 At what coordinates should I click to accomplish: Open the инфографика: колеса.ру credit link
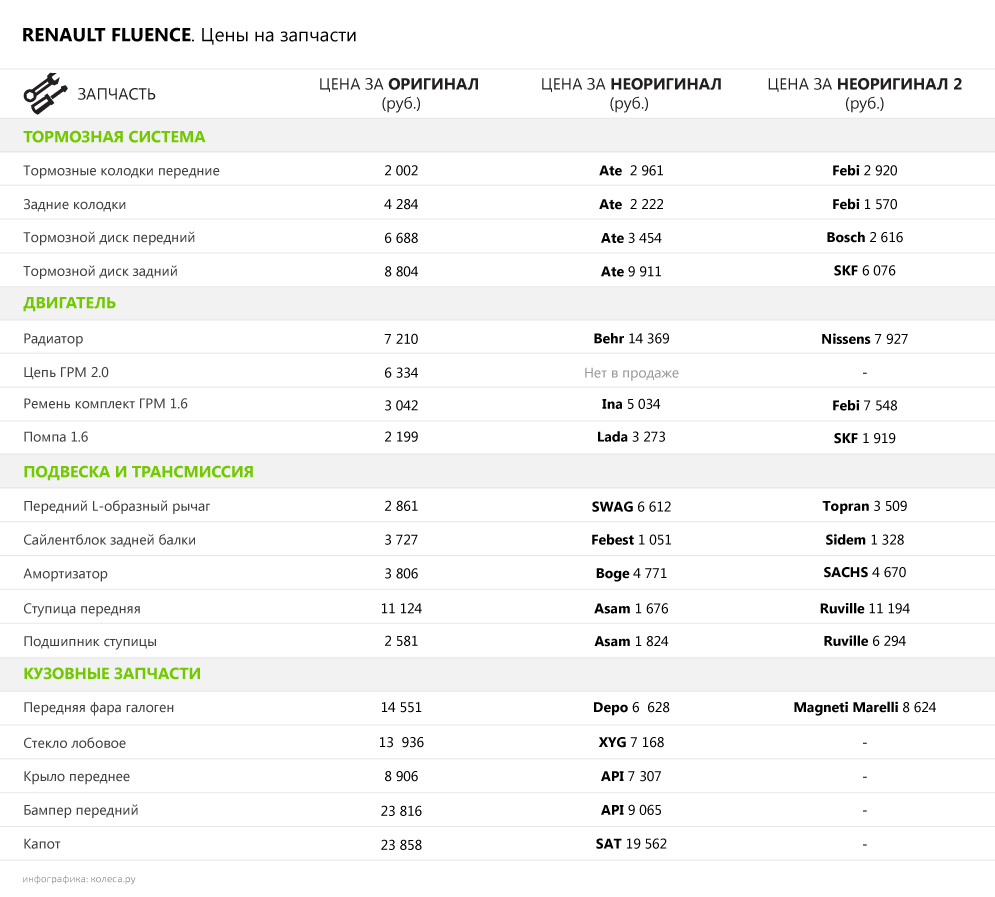pyautogui.click(x=79, y=879)
